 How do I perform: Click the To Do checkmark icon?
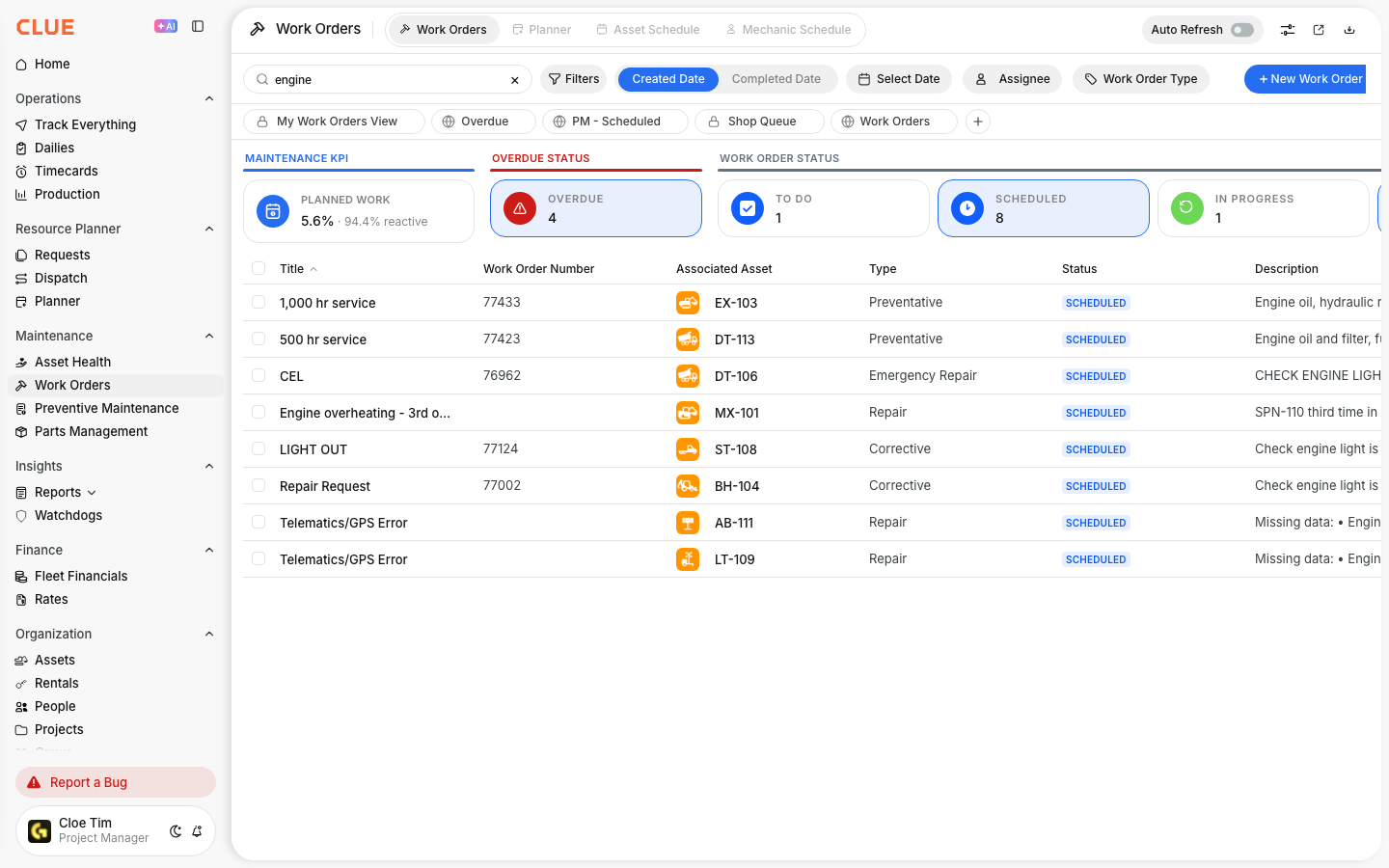[x=748, y=208]
